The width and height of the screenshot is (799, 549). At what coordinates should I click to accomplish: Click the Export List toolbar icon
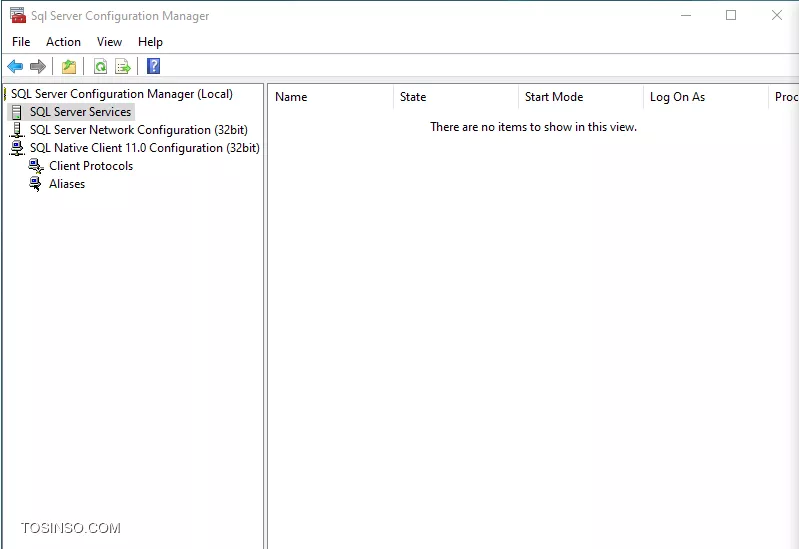click(x=123, y=66)
